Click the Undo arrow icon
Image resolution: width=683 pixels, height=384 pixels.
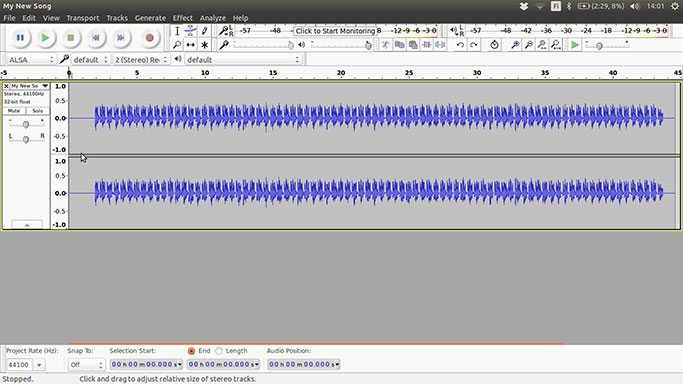(x=460, y=45)
